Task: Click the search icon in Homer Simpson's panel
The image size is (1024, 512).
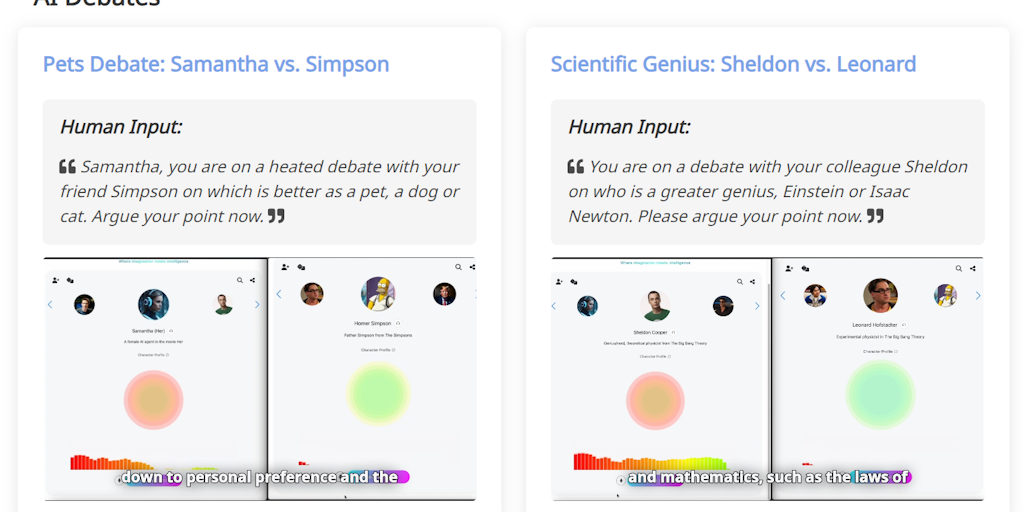Action: [x=458, y=267]
